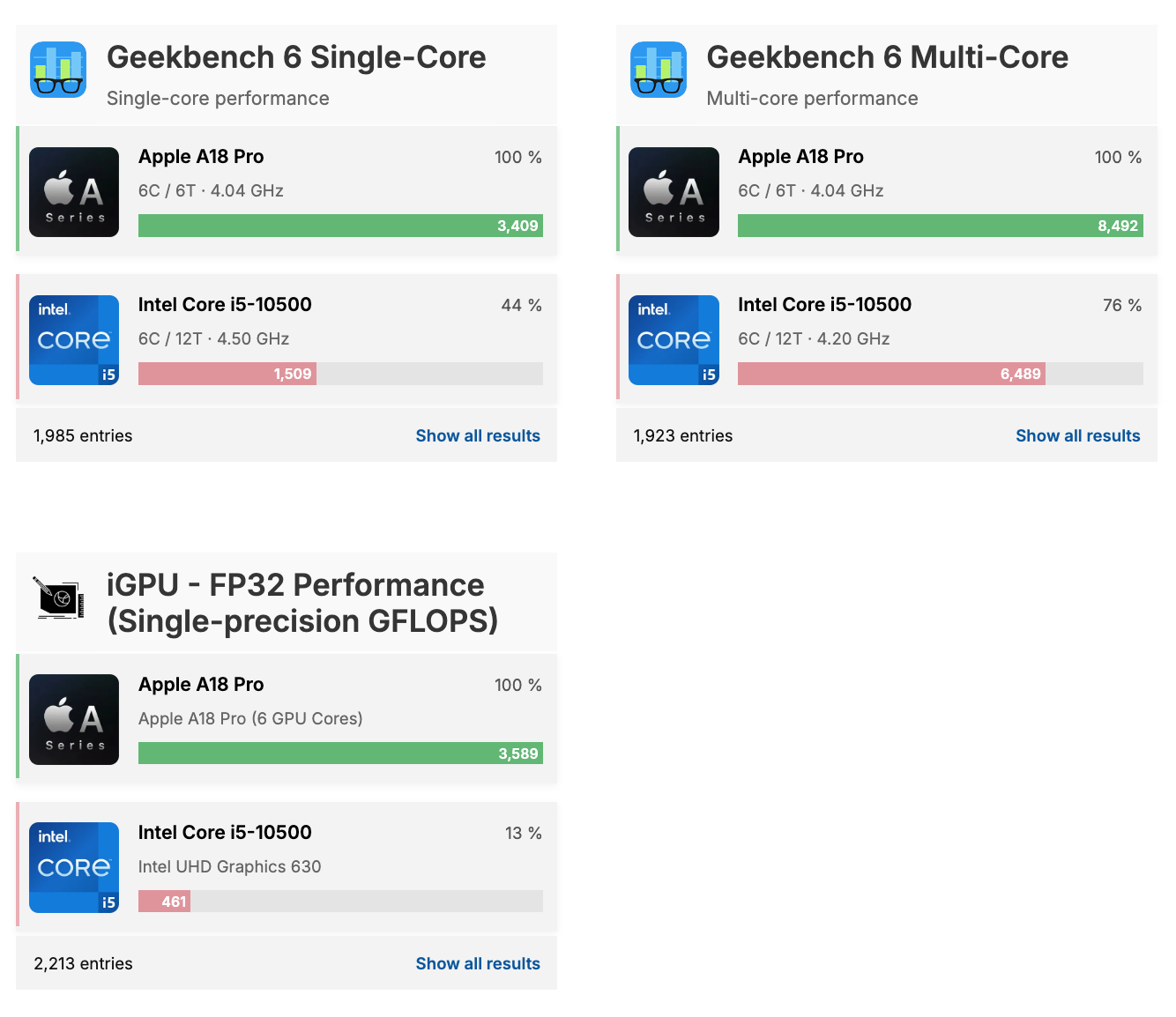
Task: Click the iGPU graphics card icon
Action: tap(58, 598)
